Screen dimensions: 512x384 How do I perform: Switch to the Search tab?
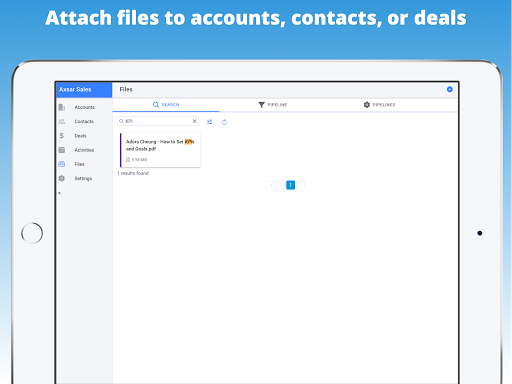coord(166,105)
